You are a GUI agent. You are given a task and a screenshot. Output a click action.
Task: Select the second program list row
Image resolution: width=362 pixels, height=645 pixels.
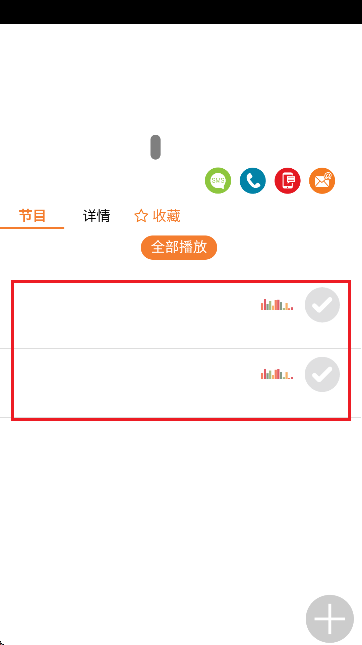click(181, 383)
